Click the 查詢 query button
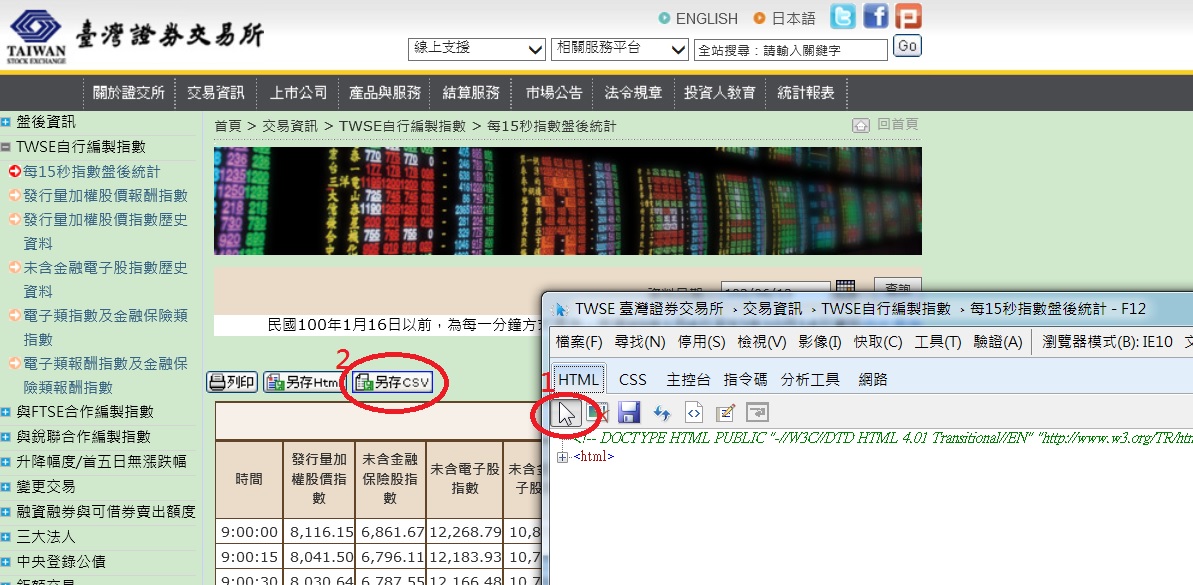 click(897, 288)
